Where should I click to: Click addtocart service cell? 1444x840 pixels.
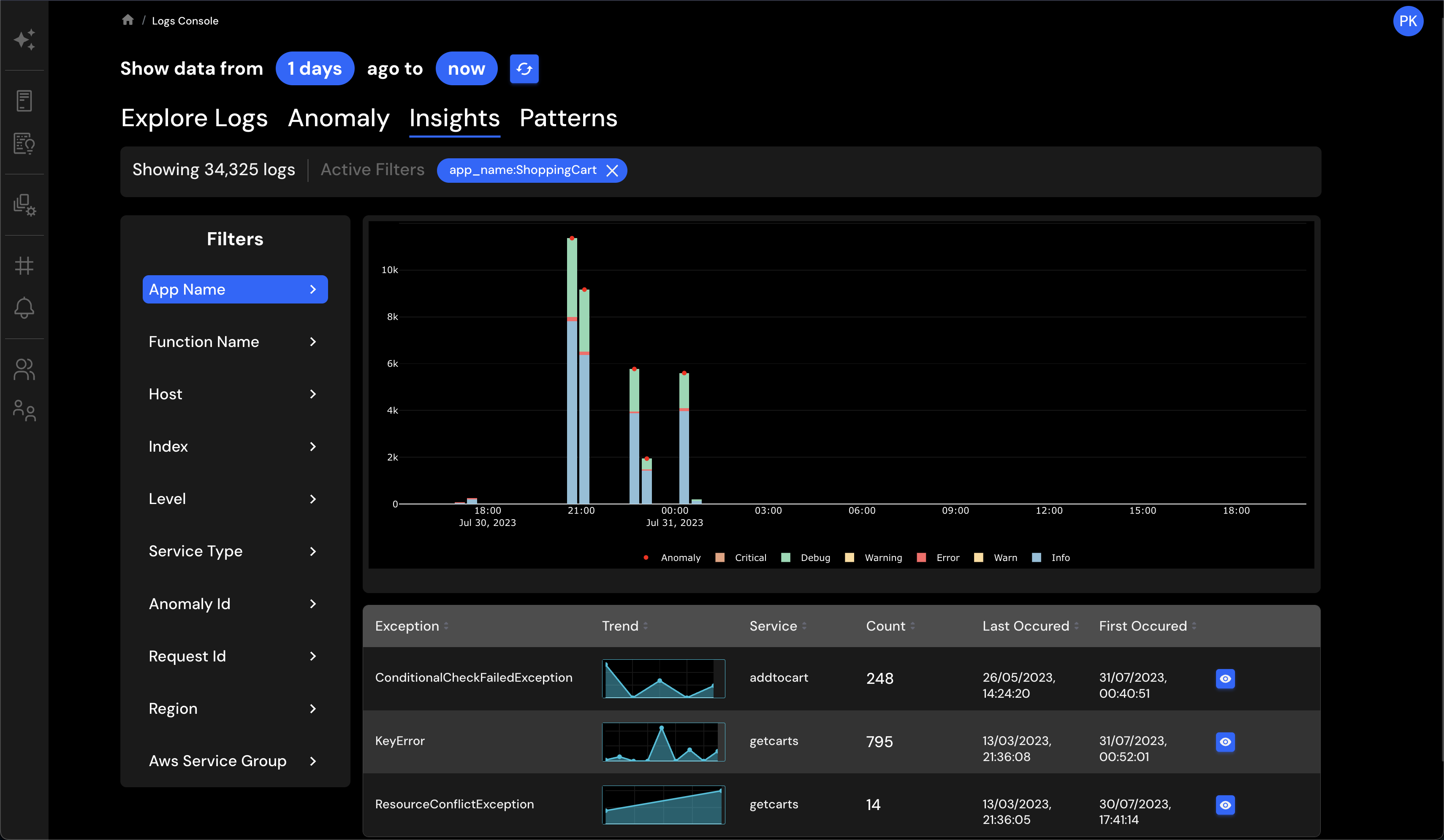[779, 678]
